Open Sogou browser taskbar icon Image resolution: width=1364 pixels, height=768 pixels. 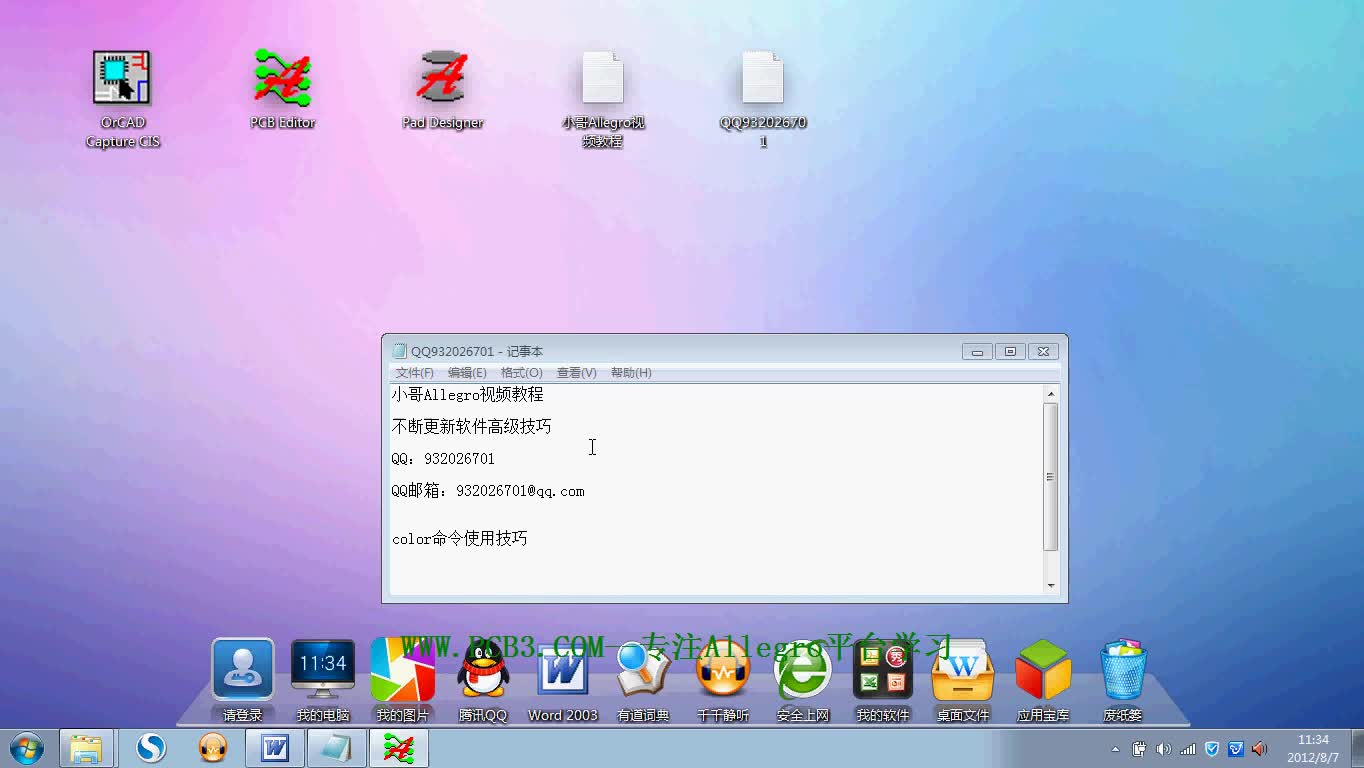click(x=151, y=748)
